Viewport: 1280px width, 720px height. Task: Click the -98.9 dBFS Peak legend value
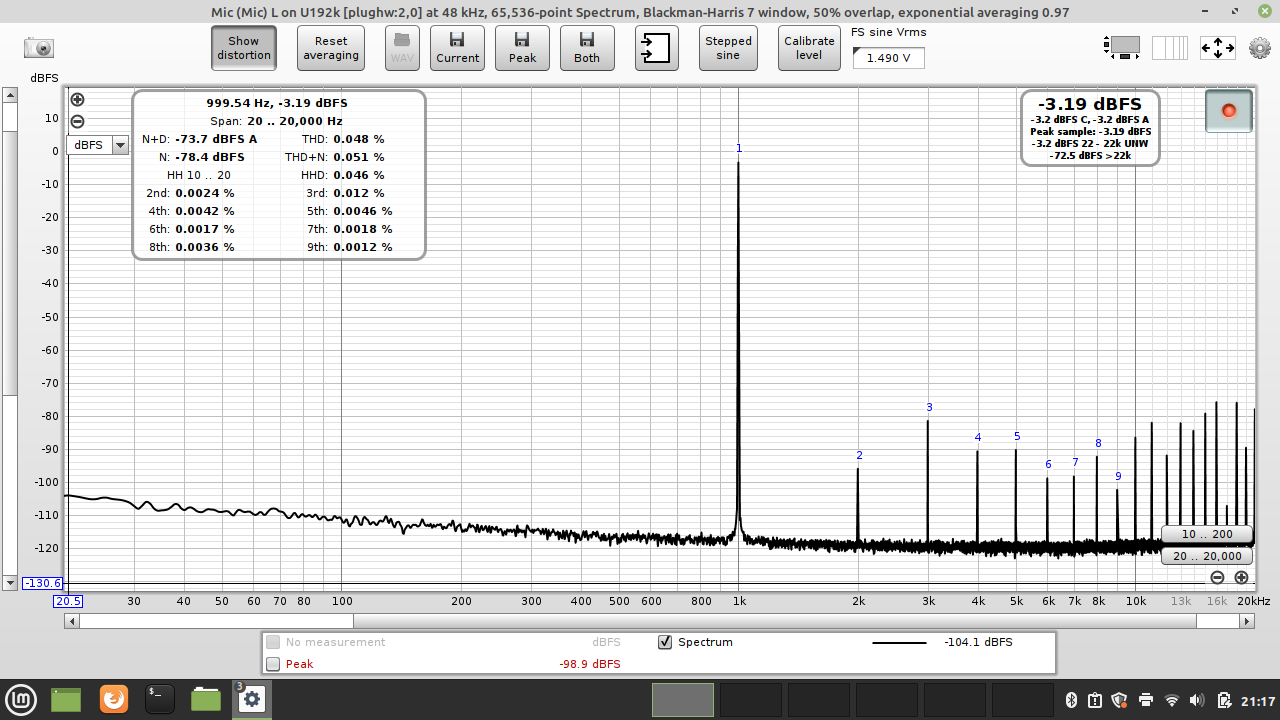point(590,664)
